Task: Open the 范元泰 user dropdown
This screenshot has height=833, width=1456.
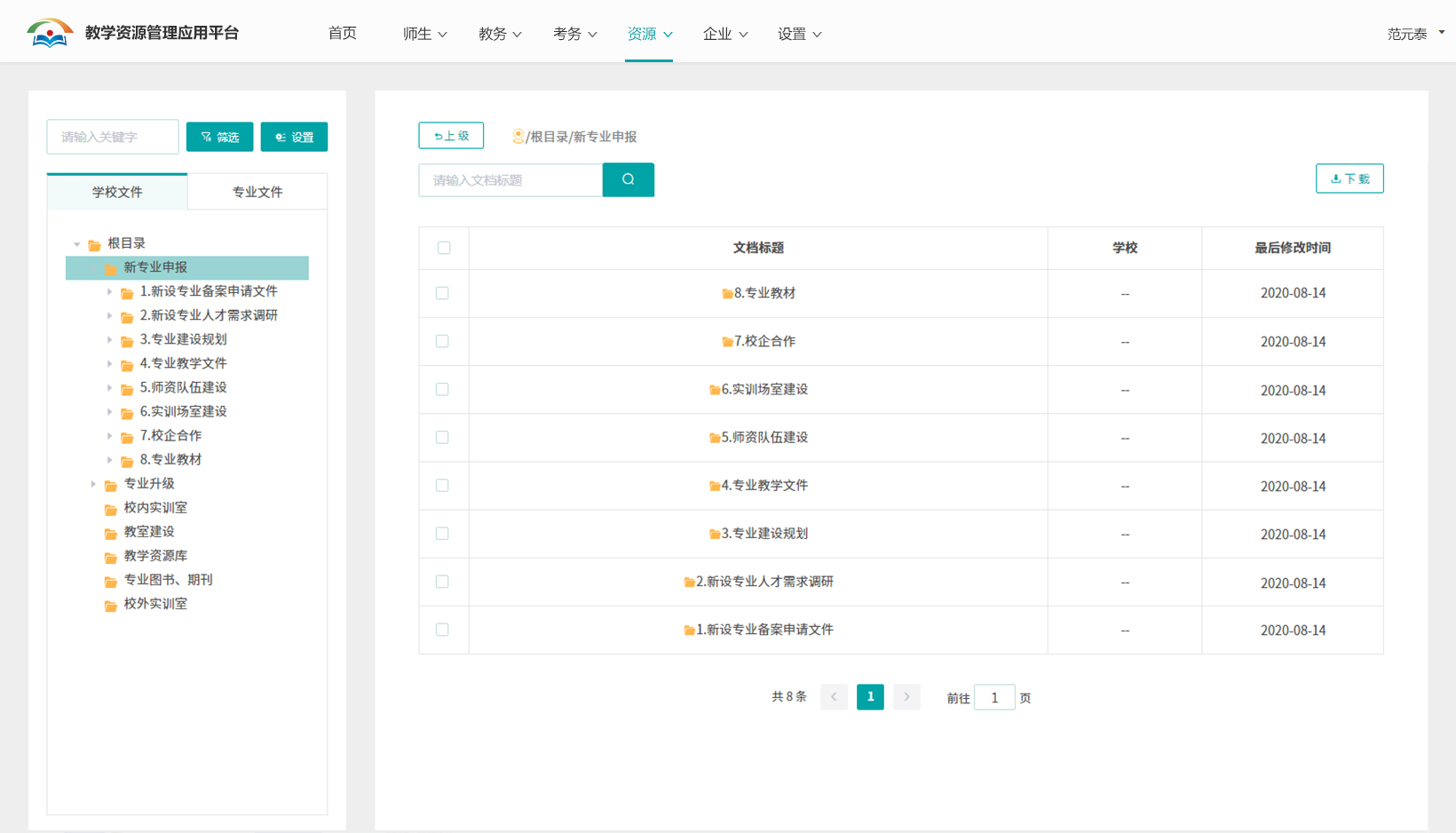Action: tap(1415, 34)
